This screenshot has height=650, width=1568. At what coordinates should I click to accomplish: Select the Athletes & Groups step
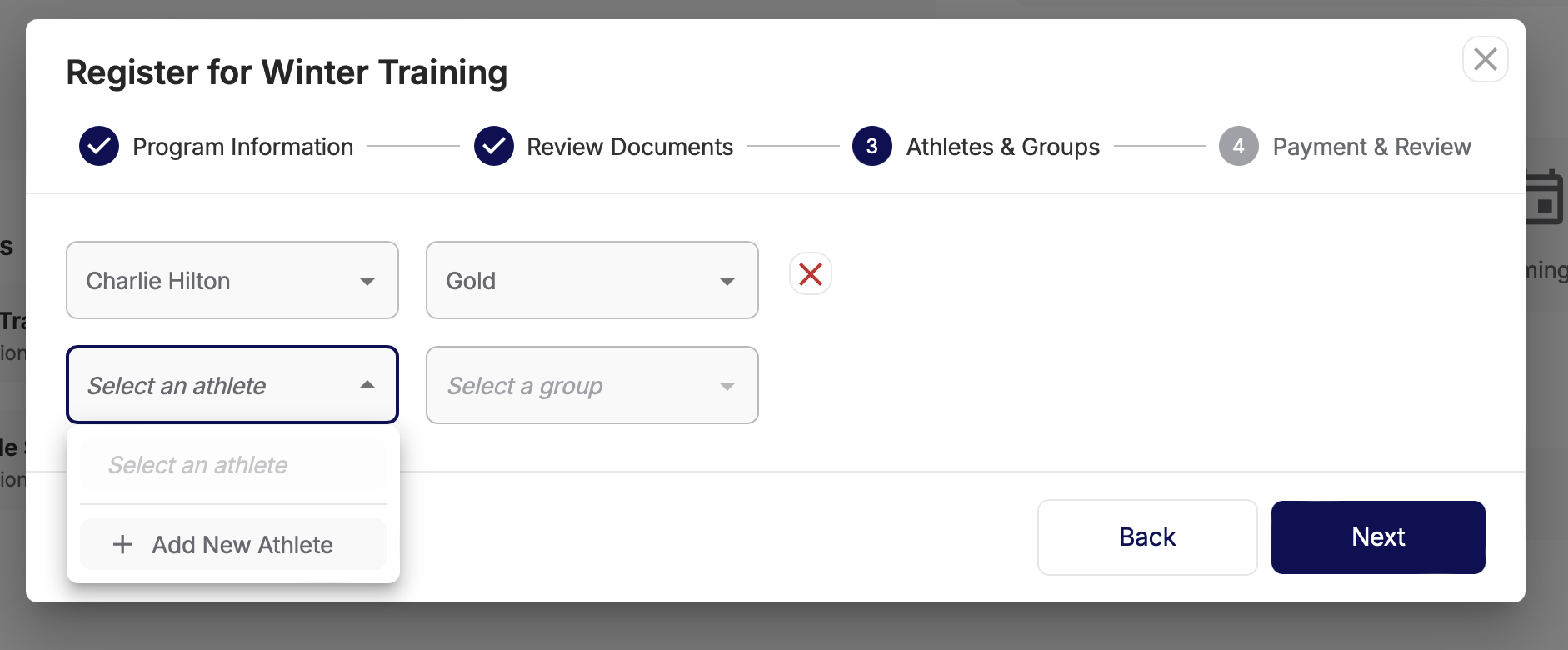tap(976, 147)
